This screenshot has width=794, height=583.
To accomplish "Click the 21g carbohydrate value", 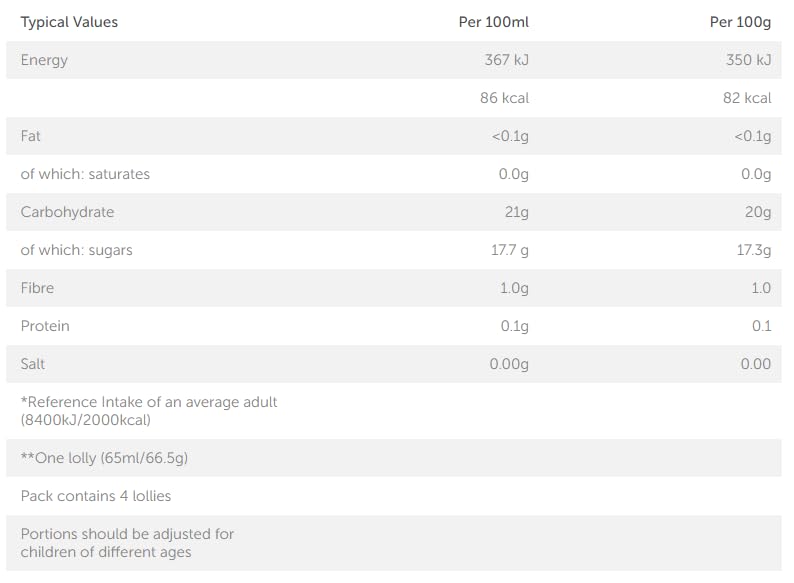I will [x=516, y=212].
